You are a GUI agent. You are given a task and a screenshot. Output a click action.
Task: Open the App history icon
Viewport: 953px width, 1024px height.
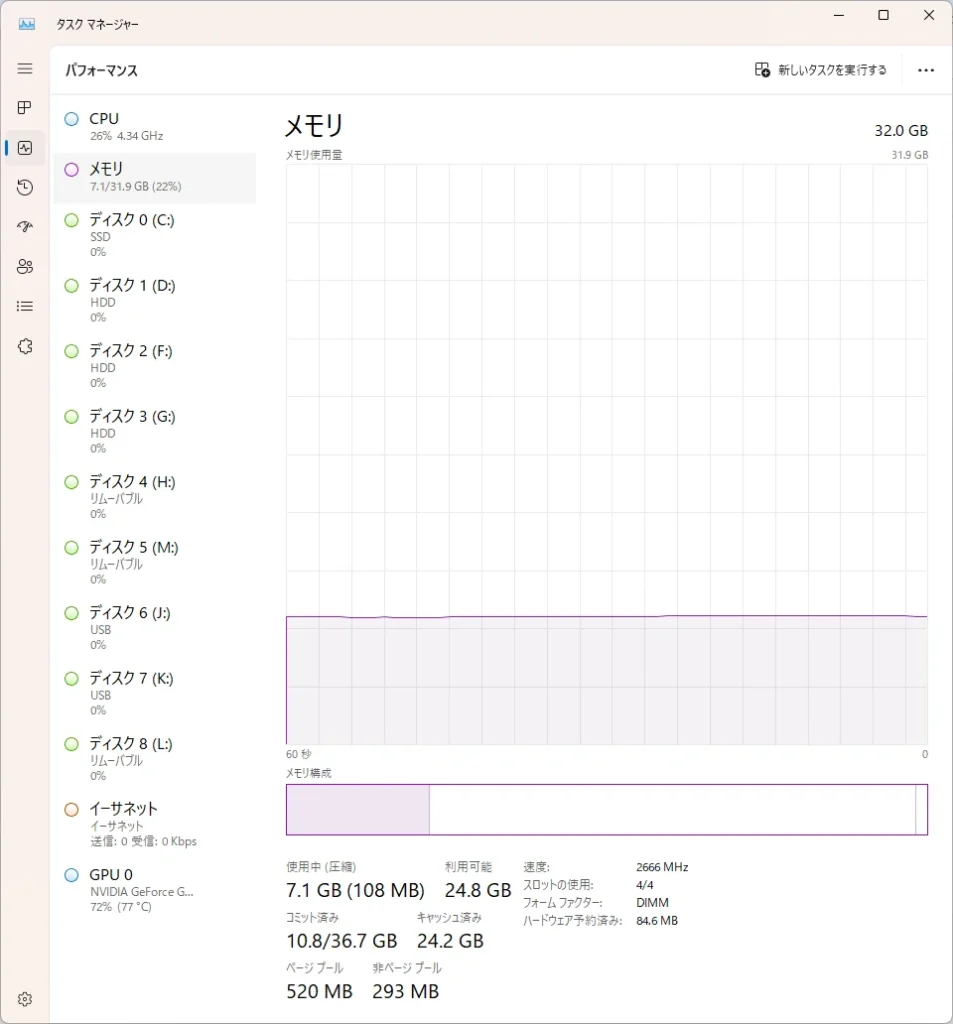point(25,187)
